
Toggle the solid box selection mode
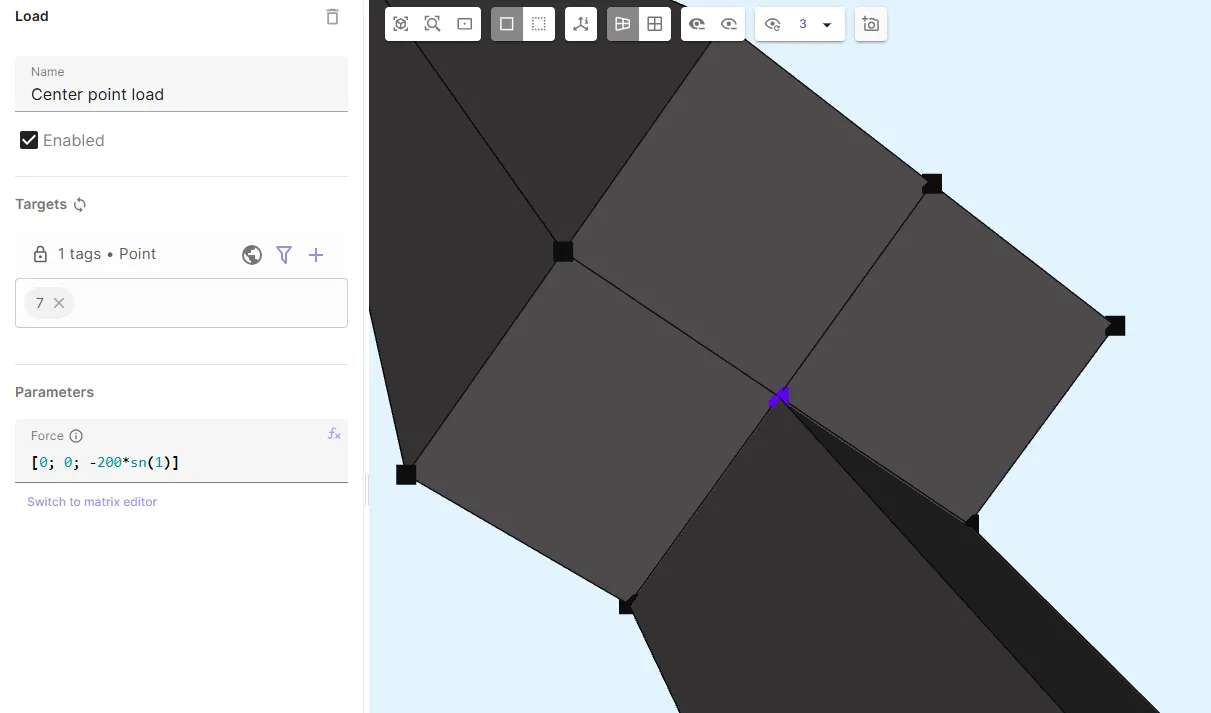[x=507, y=24]
